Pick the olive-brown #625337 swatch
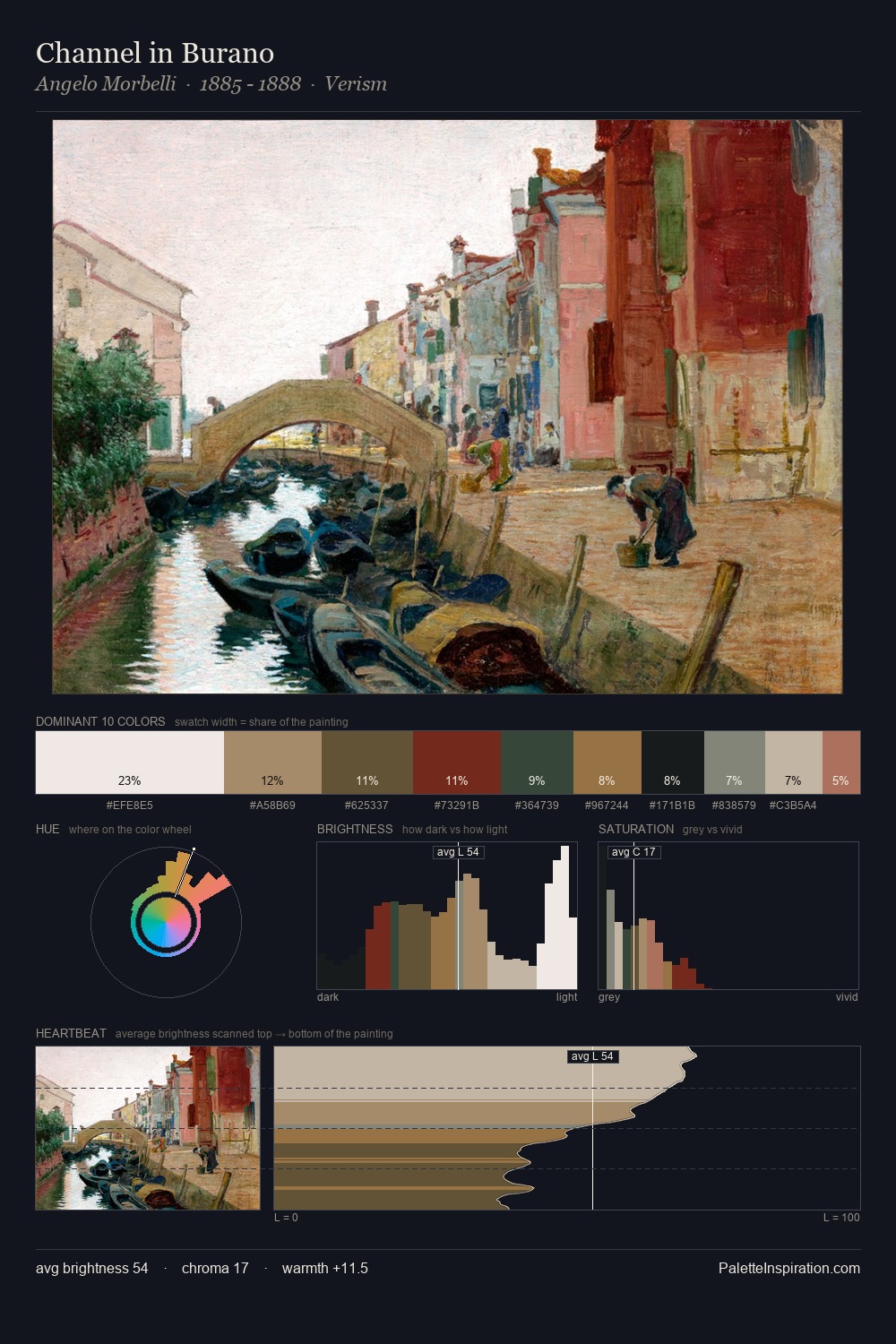Viewport: 896px width, 1344px height. point(367,762)
